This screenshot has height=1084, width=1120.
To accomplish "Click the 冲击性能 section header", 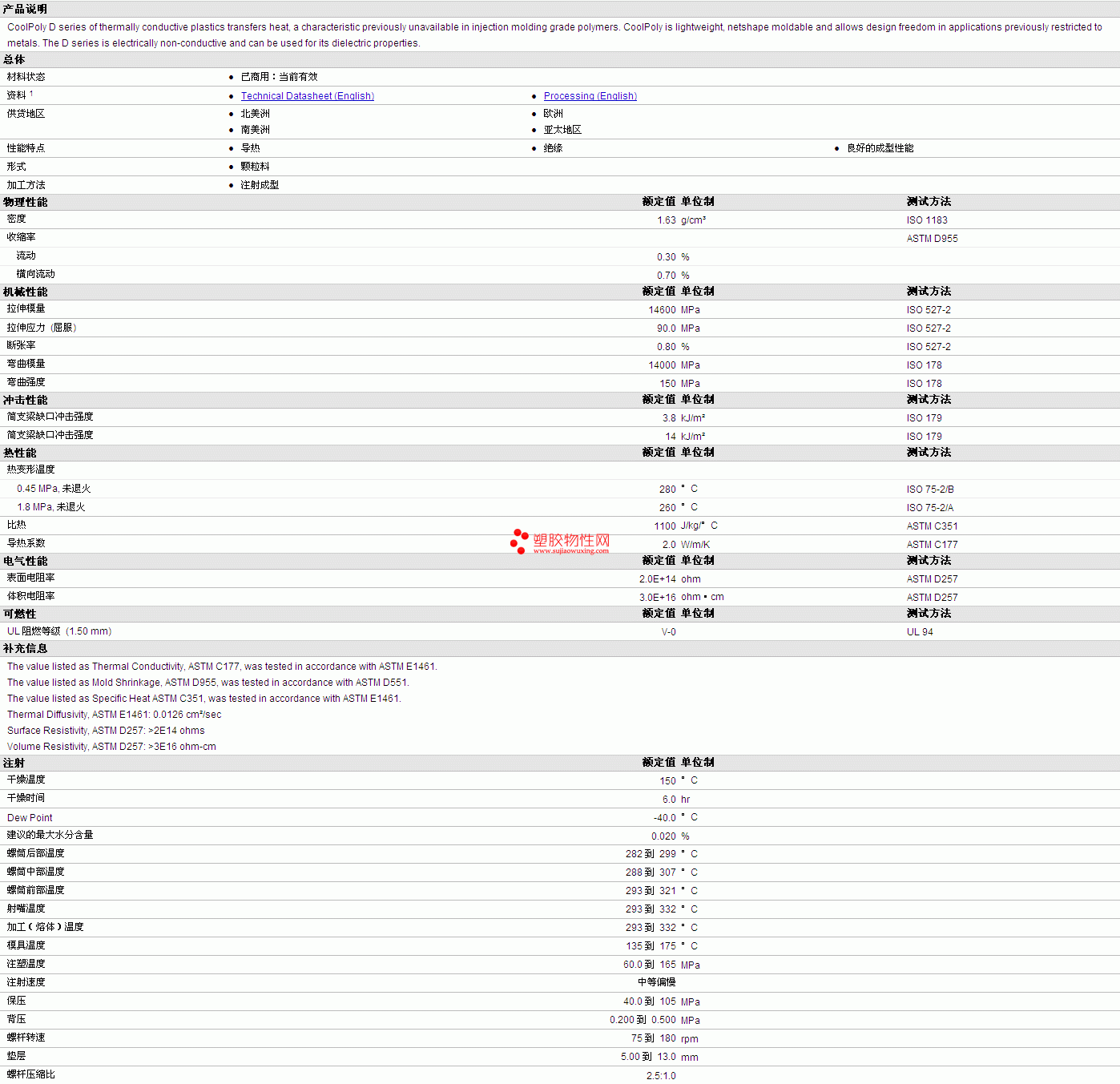I will coord(25,400).
